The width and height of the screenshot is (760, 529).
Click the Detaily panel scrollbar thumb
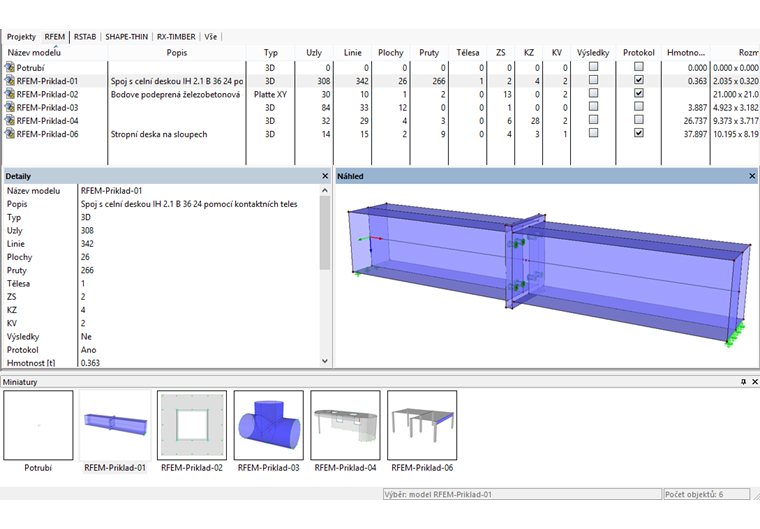click(x=325, y=233)
